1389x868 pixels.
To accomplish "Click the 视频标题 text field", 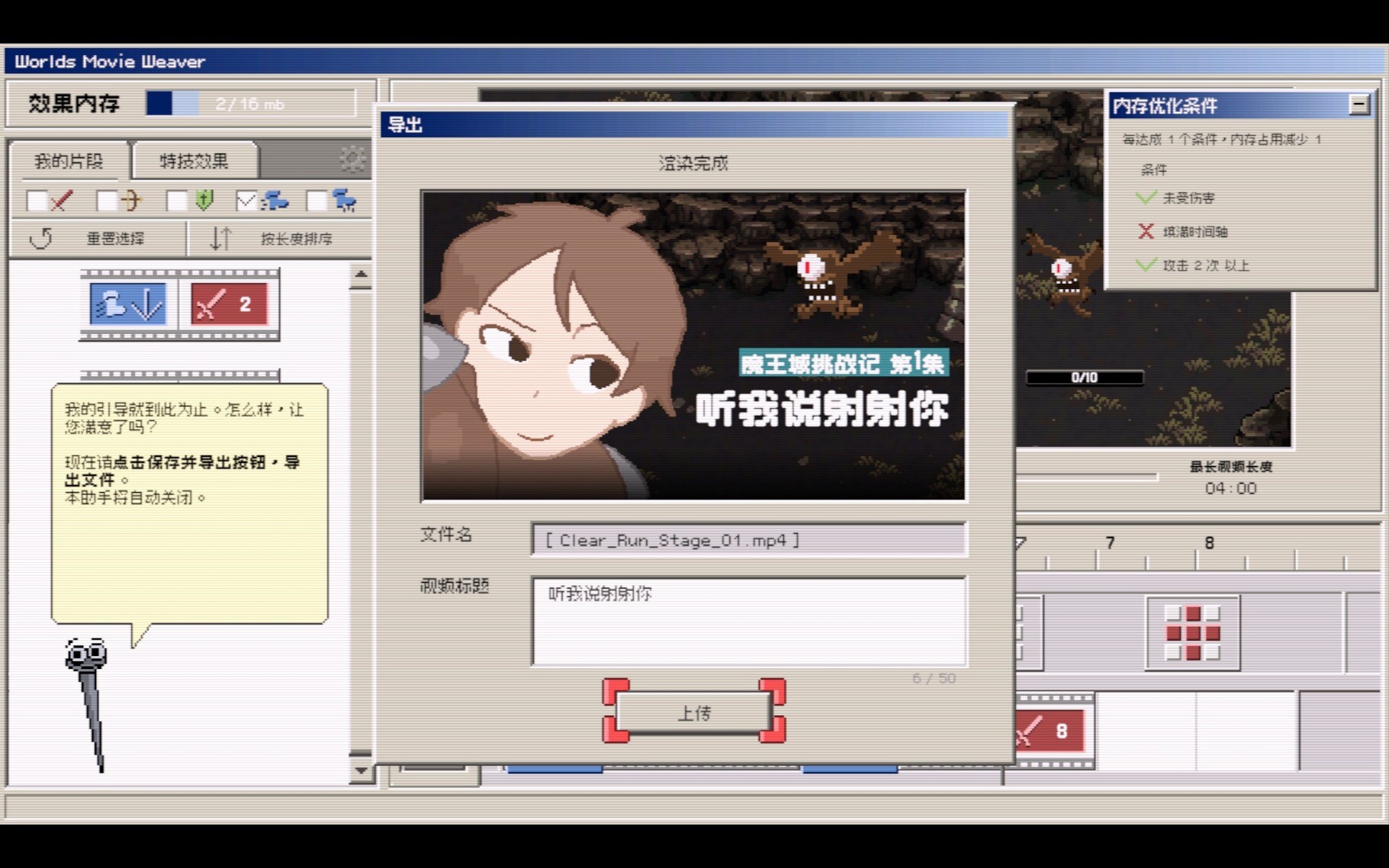I will (748, 620).
